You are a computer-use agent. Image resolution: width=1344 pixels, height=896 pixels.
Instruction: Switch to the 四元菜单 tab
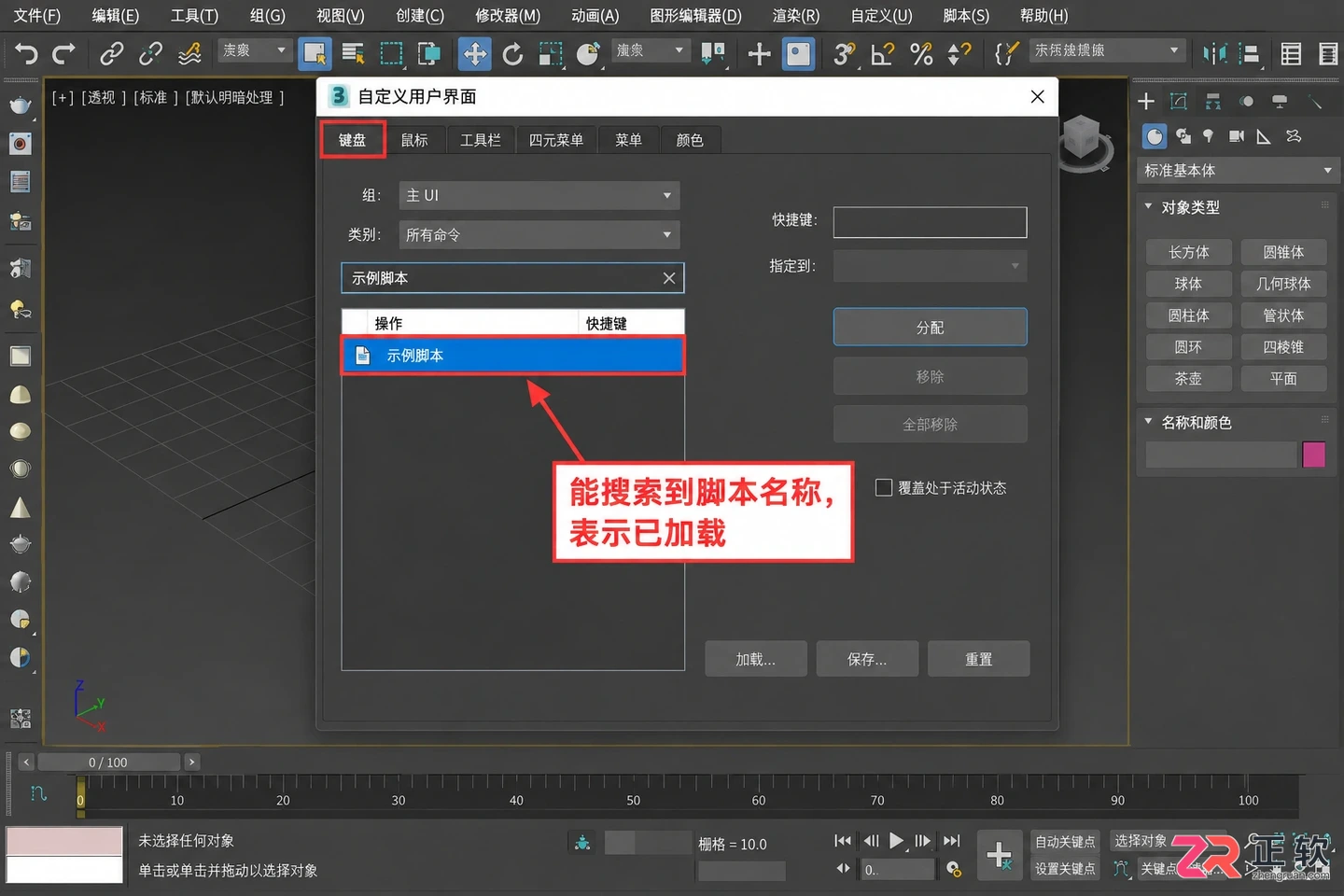pos(556,140)
